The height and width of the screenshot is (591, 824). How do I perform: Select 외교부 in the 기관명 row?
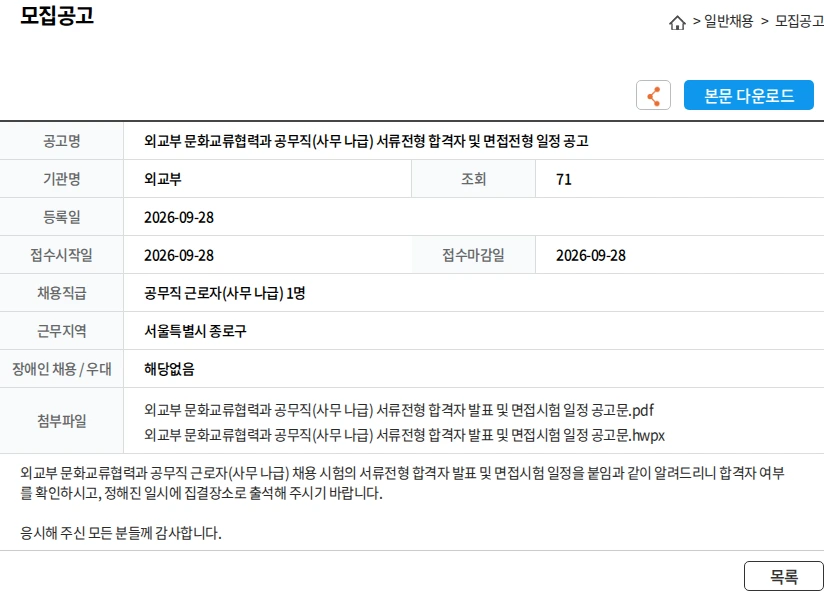pyautogui.click(x=163, y=179)
